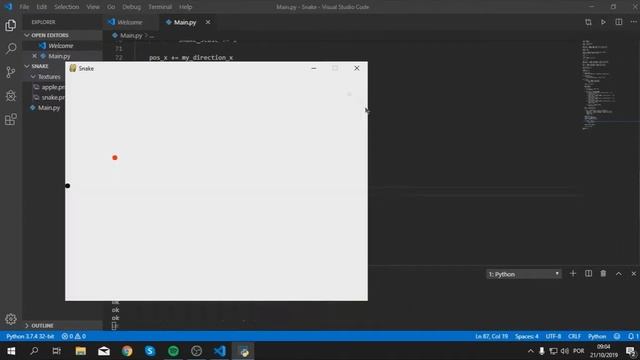Close Main.py from Open Editors list
This screenshot has height=360, width=640.
pos(34,56)
